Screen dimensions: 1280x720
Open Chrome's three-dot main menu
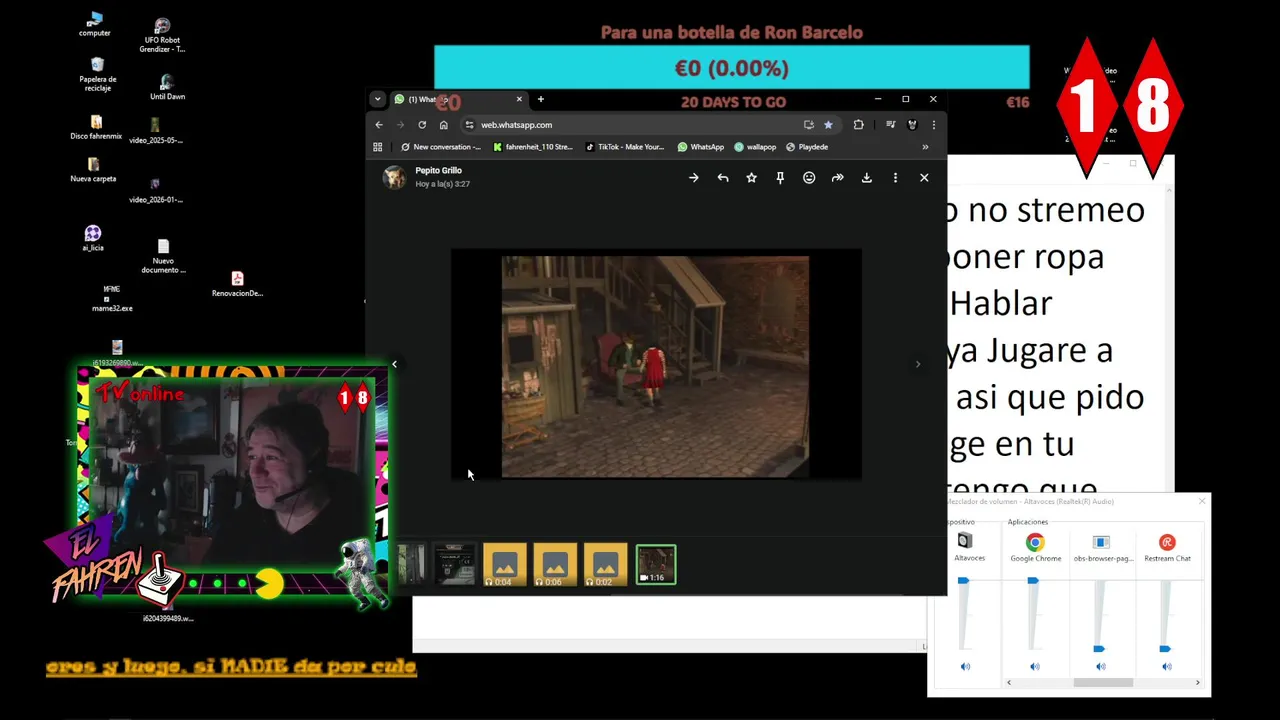(x=934, y=125)
